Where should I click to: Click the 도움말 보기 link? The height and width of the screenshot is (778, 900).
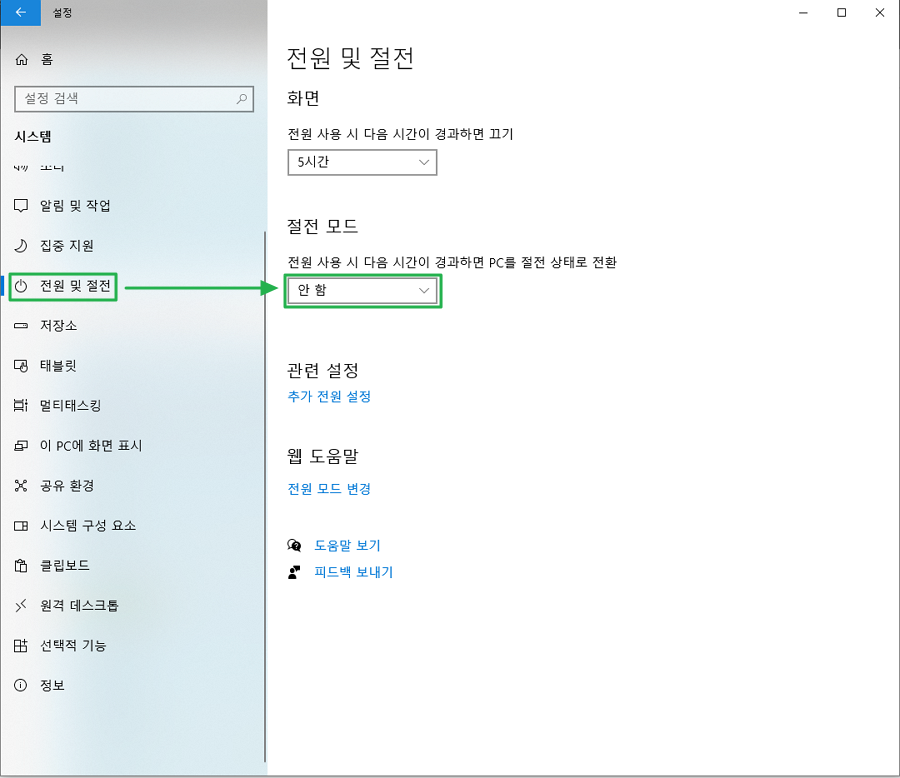[347, 545]
